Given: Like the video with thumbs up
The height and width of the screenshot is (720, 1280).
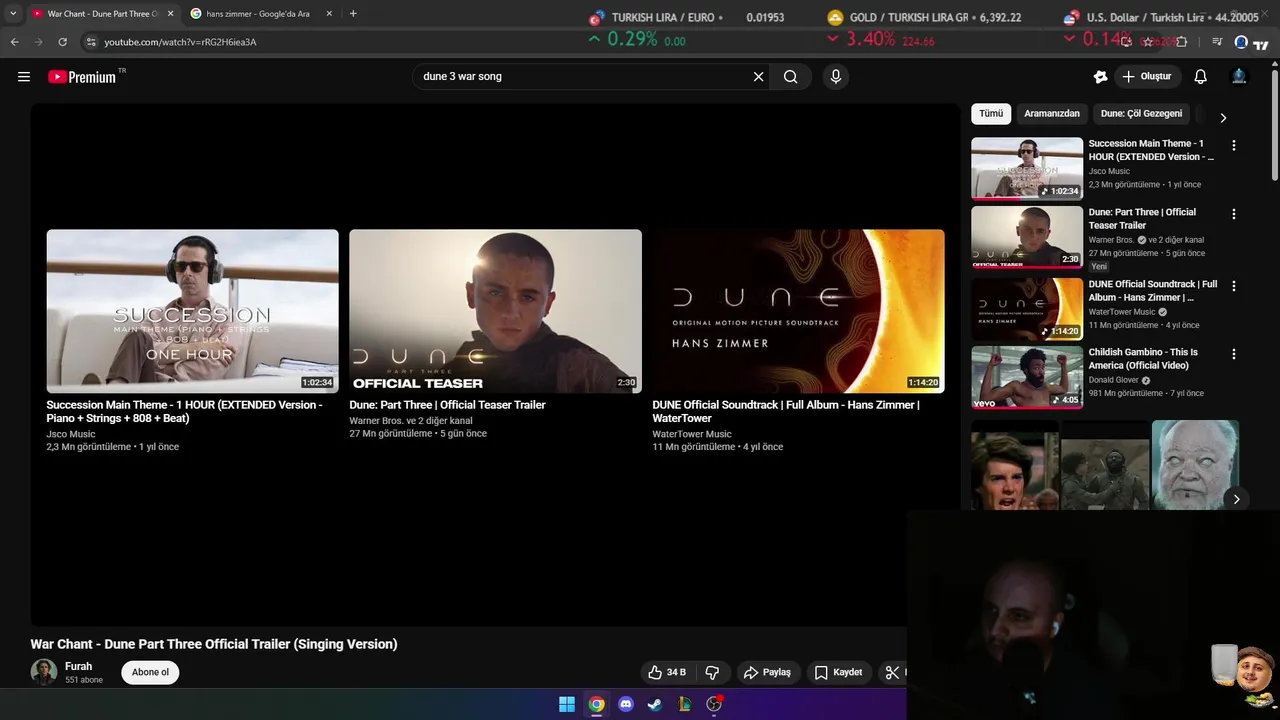Looking at the screenshot, I should click(667, 672).
